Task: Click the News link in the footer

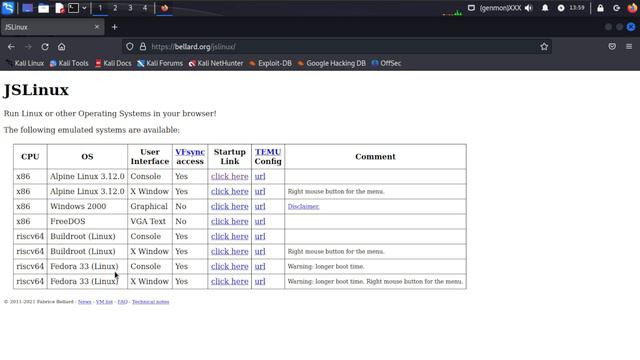Action: (84, 302)
